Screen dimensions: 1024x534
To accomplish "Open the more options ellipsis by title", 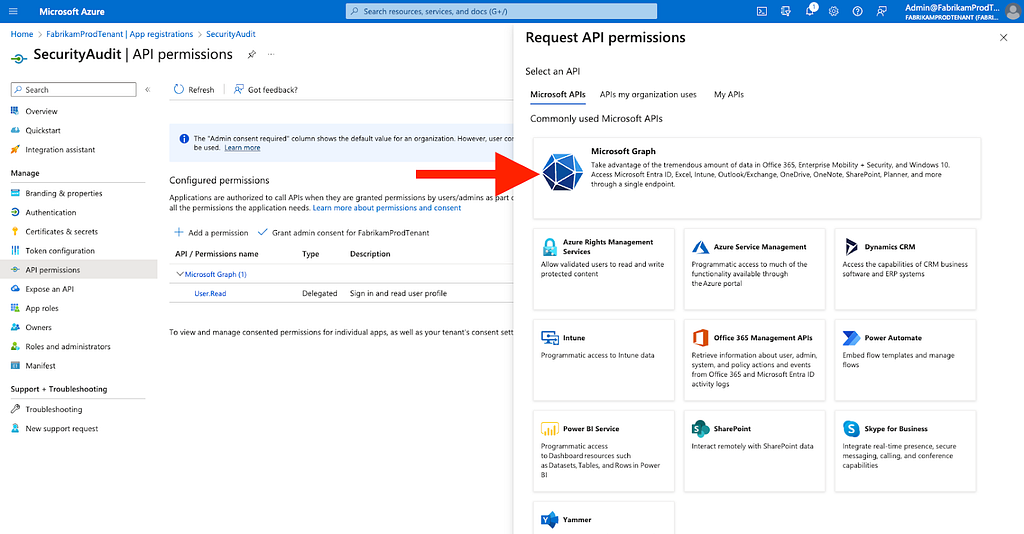I will (x=271, y=54).
